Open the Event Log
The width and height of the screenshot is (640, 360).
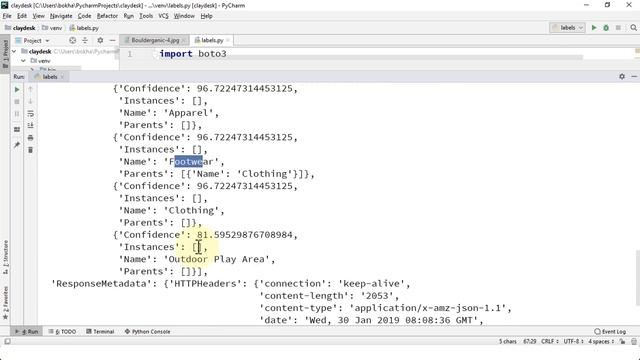610,331
